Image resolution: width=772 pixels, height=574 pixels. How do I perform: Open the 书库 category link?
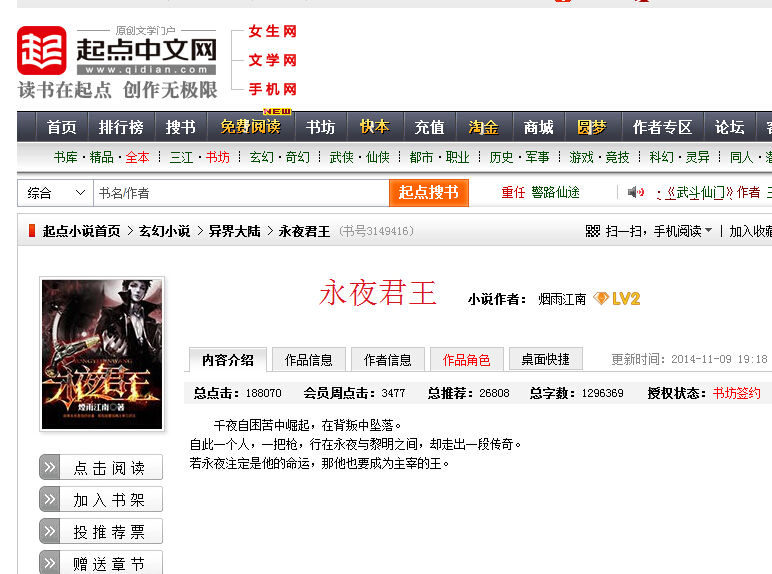click(65, 157)
